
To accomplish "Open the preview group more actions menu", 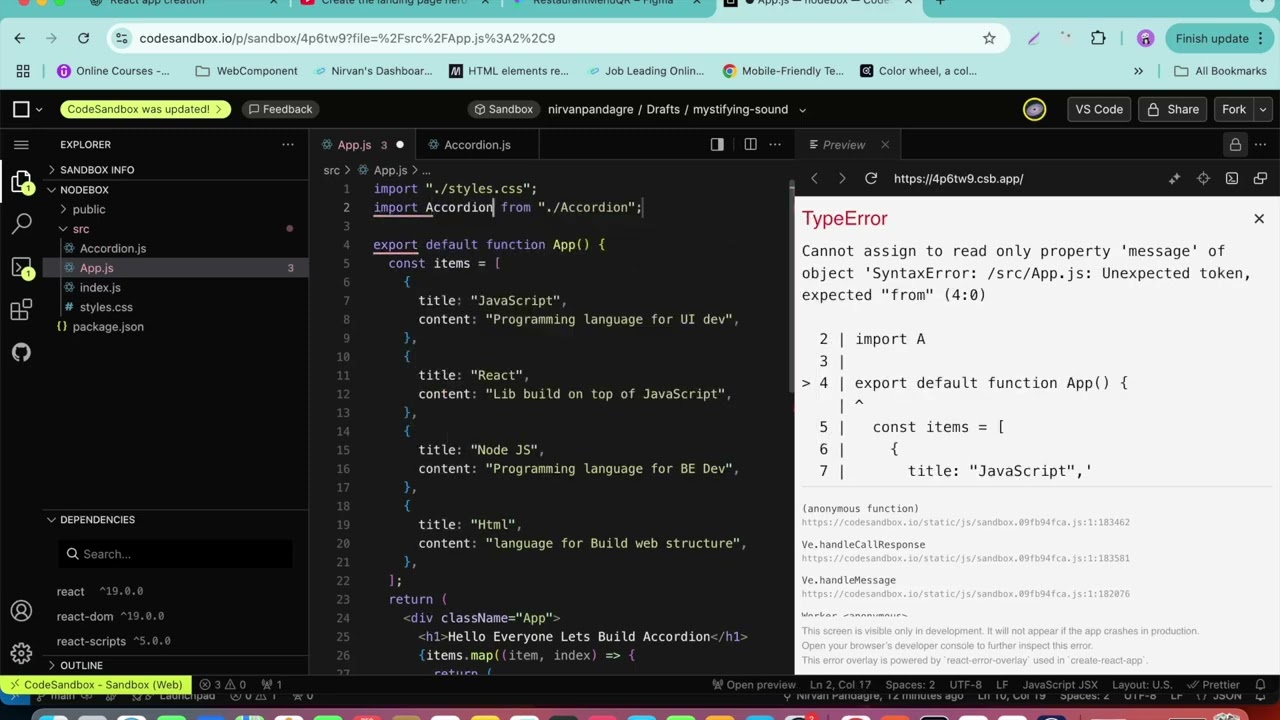I will pos(1261,145).
